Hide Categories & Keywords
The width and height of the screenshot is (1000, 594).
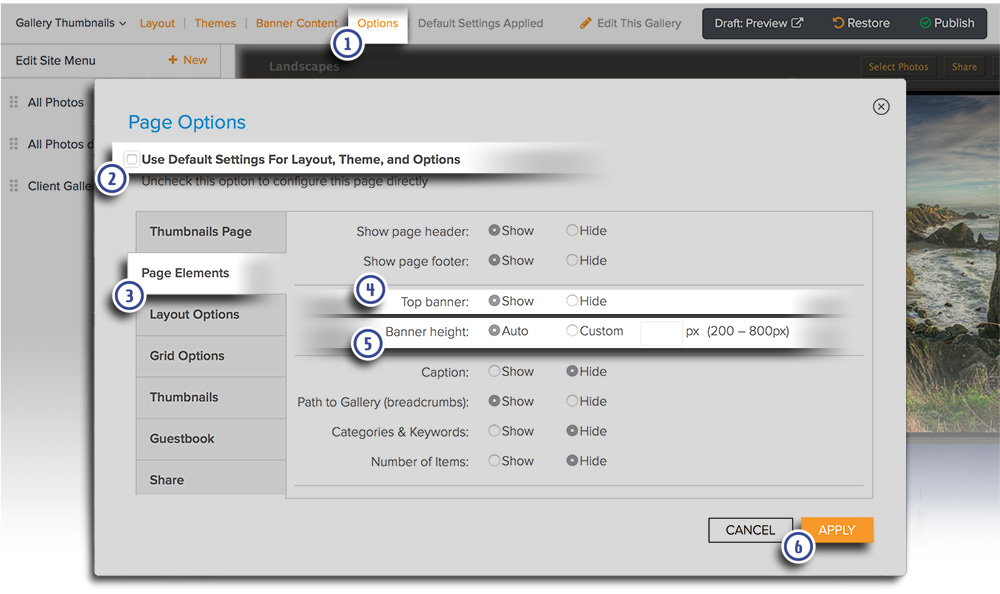coord(572,431)
